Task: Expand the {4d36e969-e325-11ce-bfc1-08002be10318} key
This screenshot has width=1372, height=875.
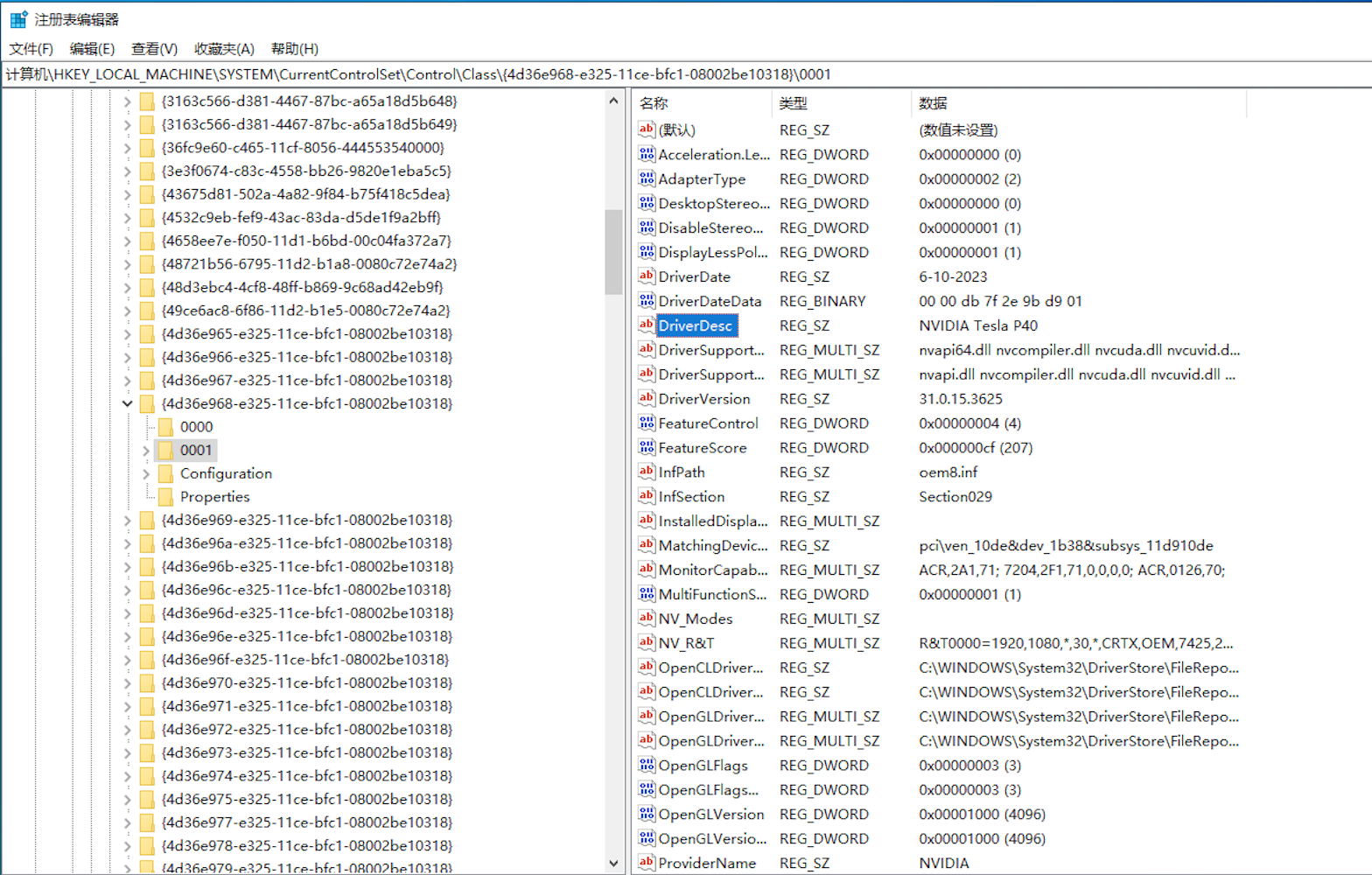Action: (128, 521)
